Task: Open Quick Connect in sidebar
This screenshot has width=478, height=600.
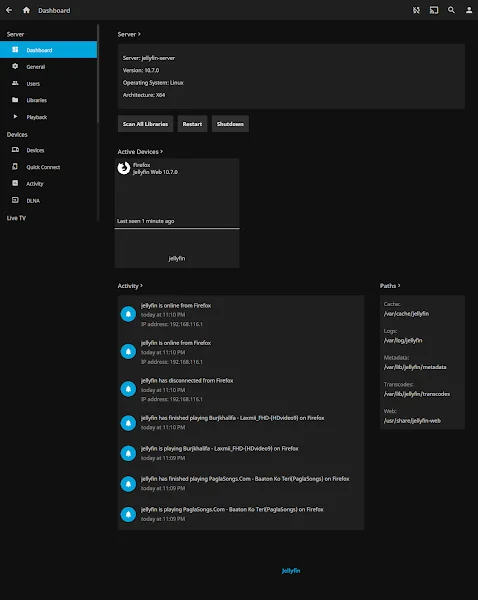Action: (x=48, y=167)
